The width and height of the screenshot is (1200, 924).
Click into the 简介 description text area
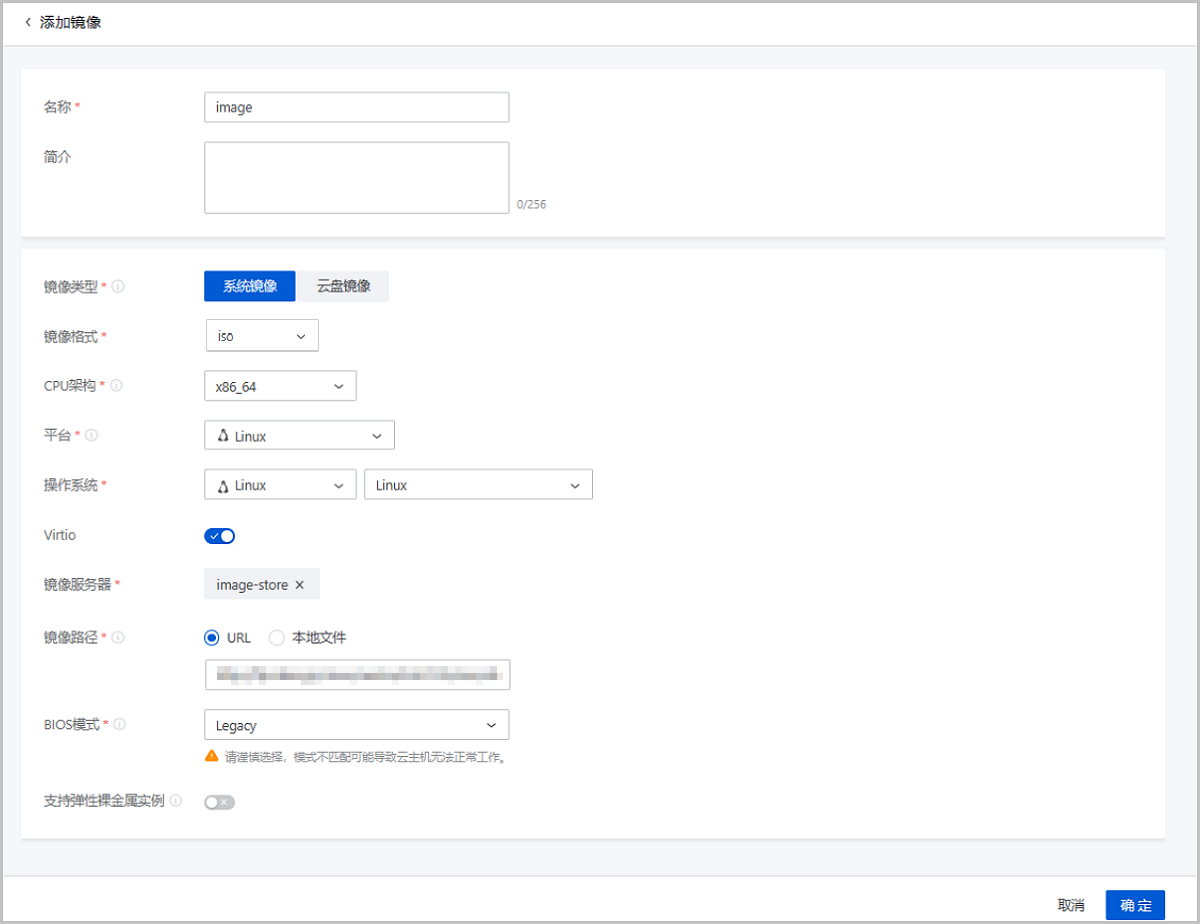(x=356, y=177)
